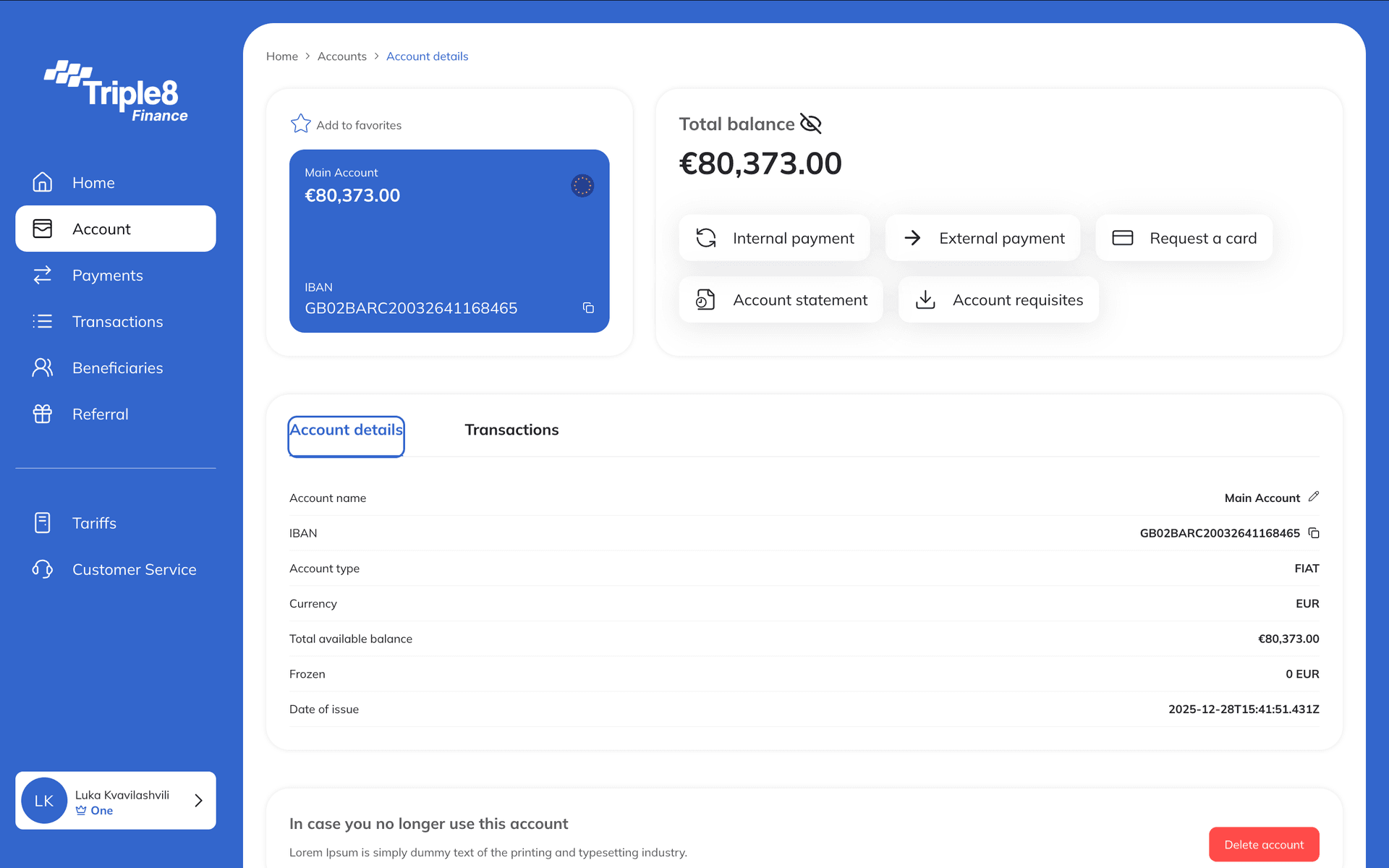Click the EU flag circle on the card
Image resolution: width=1389 pixels, height=868 pixels.
point(582,186)
